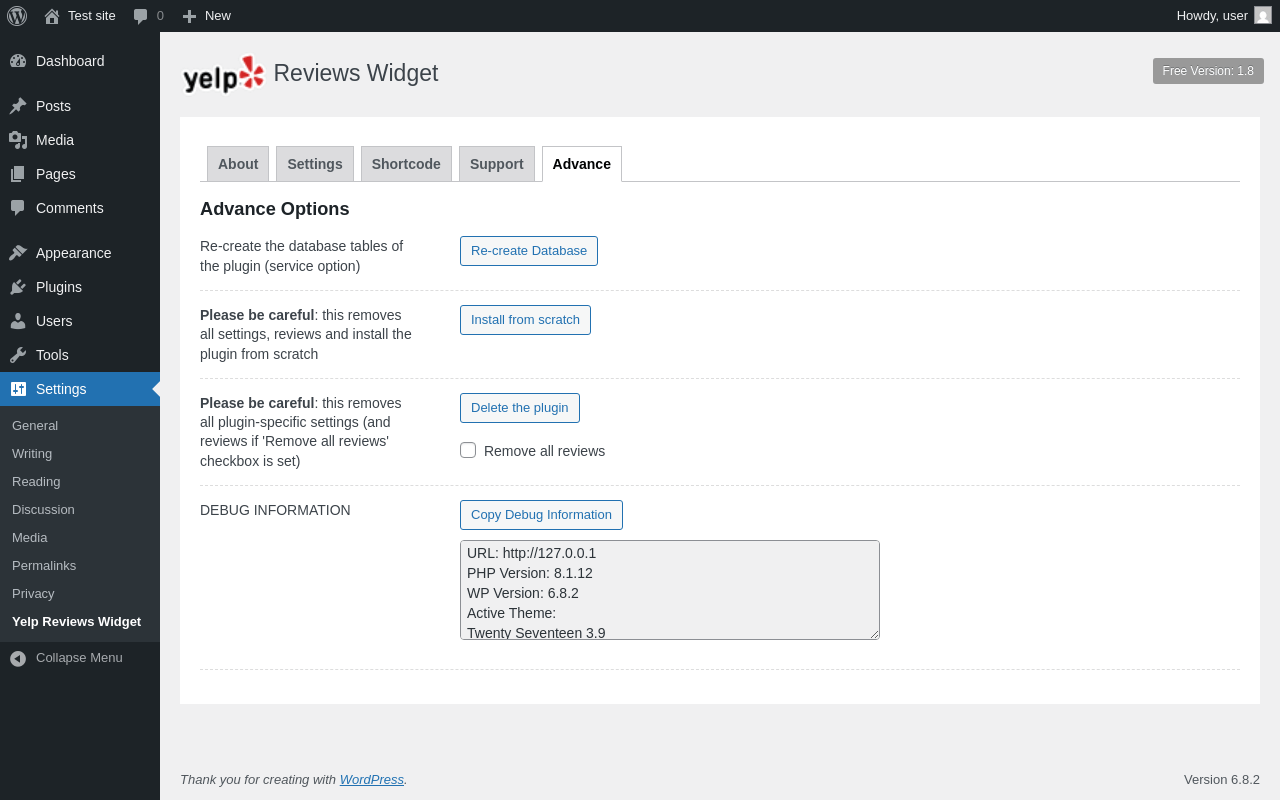Click the WordPress logo icon
1280x800 pixels.
pos(17,16)
